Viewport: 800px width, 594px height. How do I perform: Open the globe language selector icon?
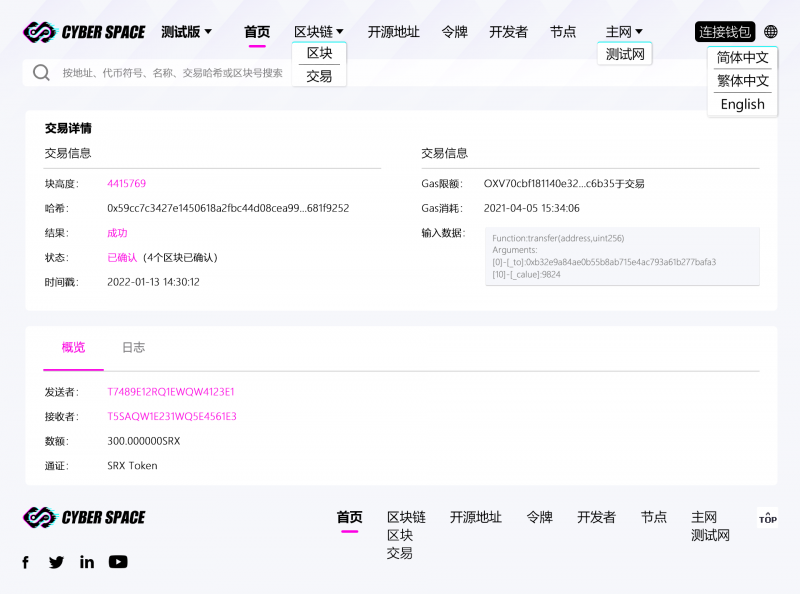tap(770, 32)
